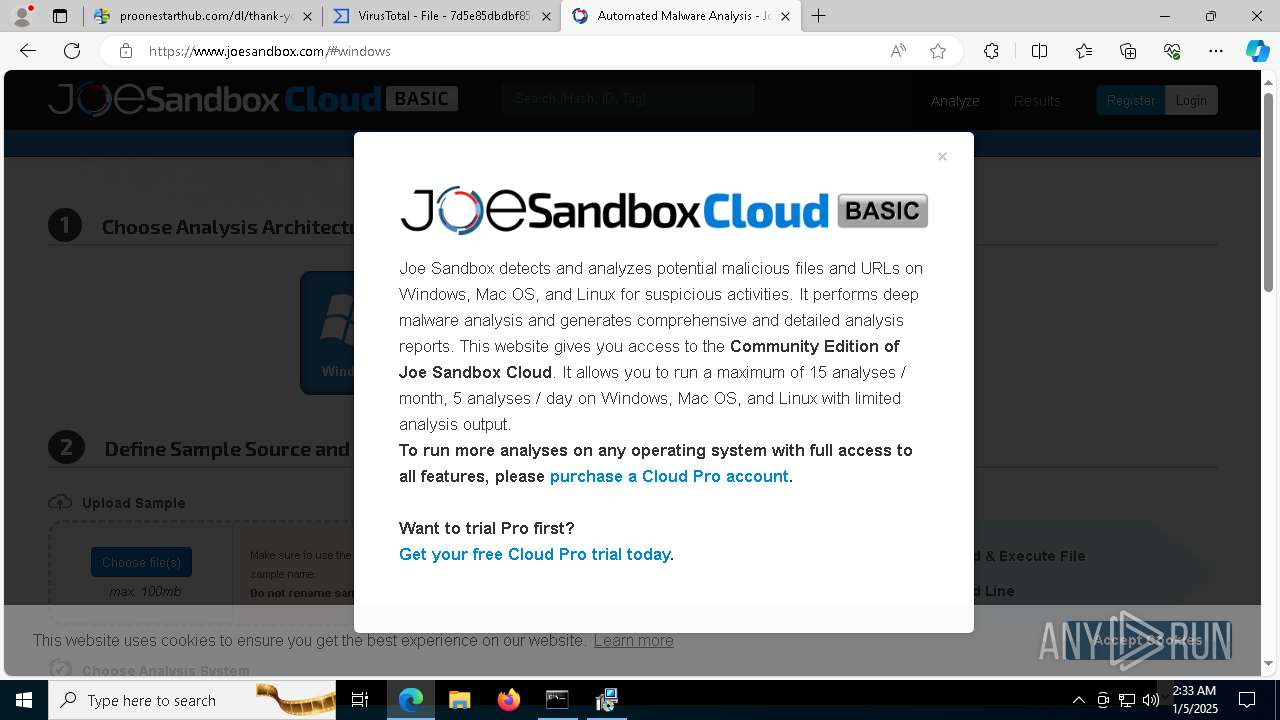Image resolution: width=1280 pixels, height=720 pixels.
Task: Open volume control in tray
Action: 1151,700
